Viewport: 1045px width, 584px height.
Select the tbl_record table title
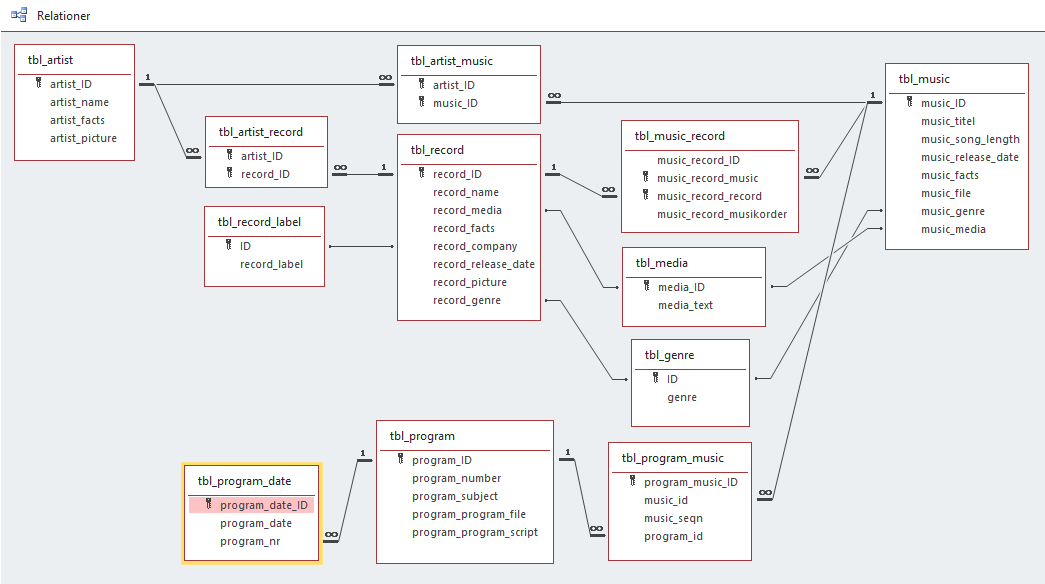click(437, 150)
